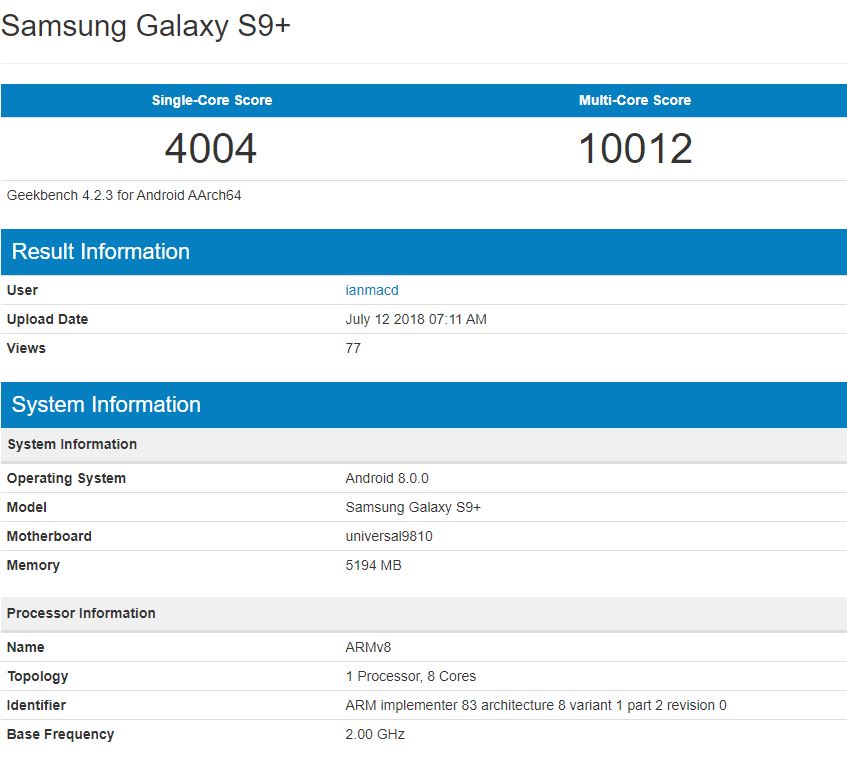Select the Geekbench 4.2.3 for Android AArch64 text
The height and width of the screenshot is (768, 847).
(124, 195)
